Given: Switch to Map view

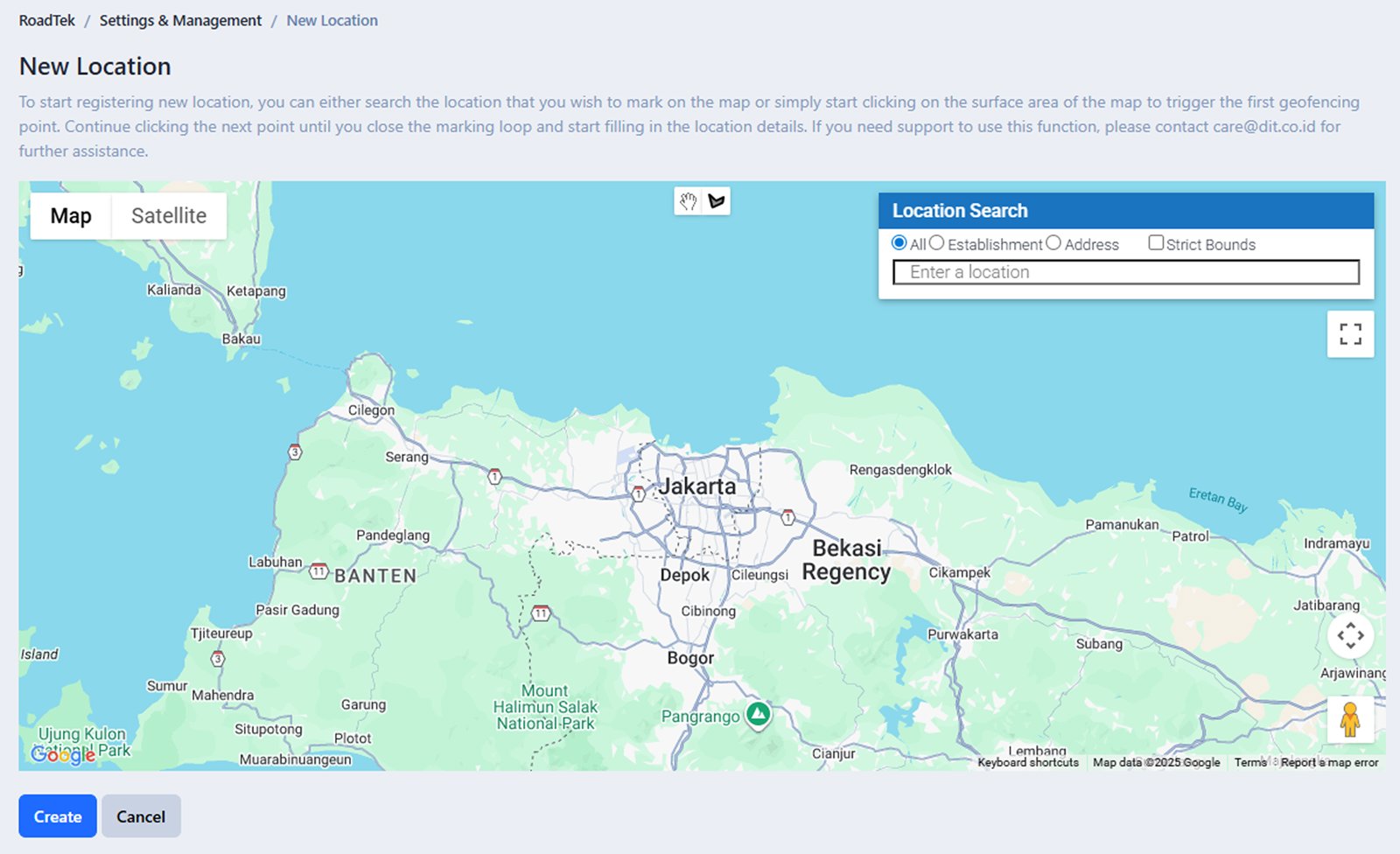Looking at the screenshot, I should click(70, 215).
